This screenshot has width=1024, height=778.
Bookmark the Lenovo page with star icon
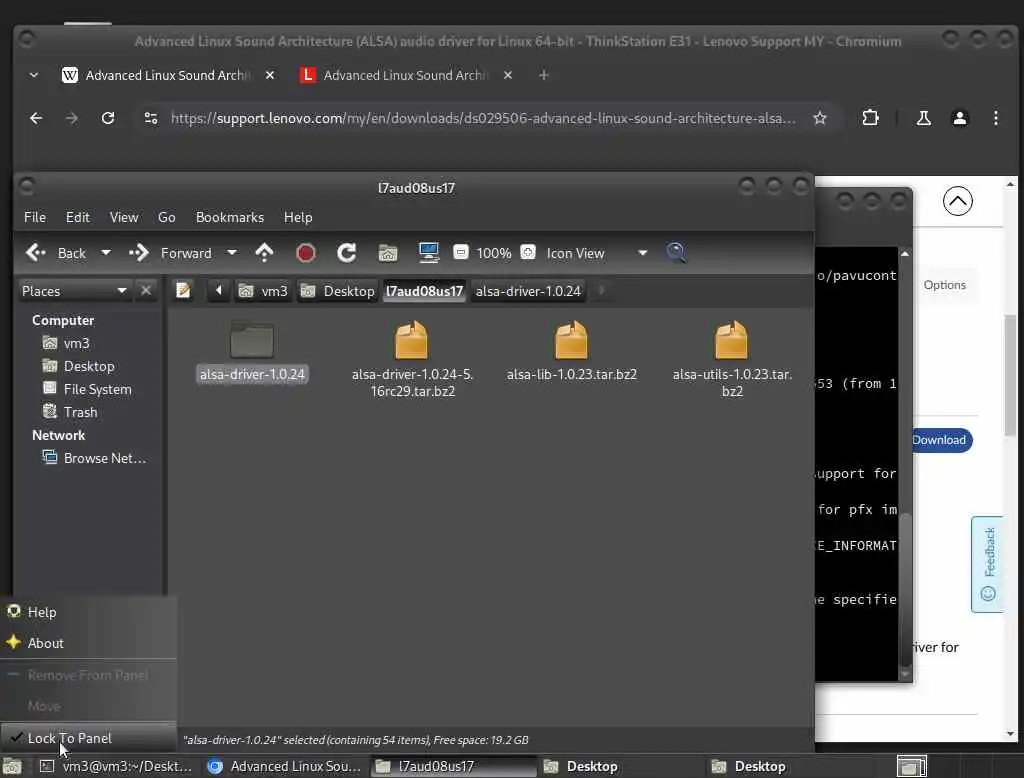point(820,118)
